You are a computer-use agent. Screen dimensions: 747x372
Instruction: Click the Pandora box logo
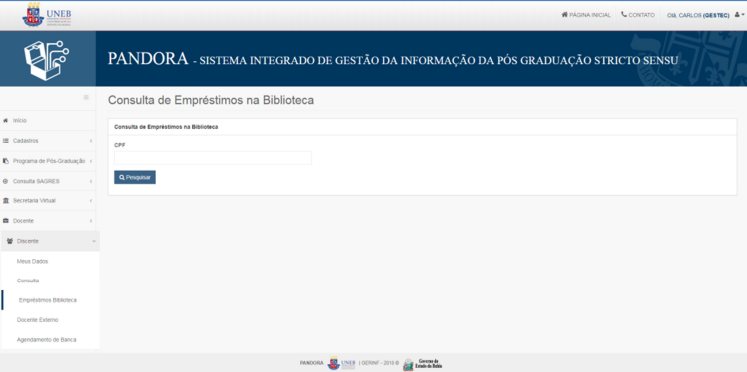(47, 59)
